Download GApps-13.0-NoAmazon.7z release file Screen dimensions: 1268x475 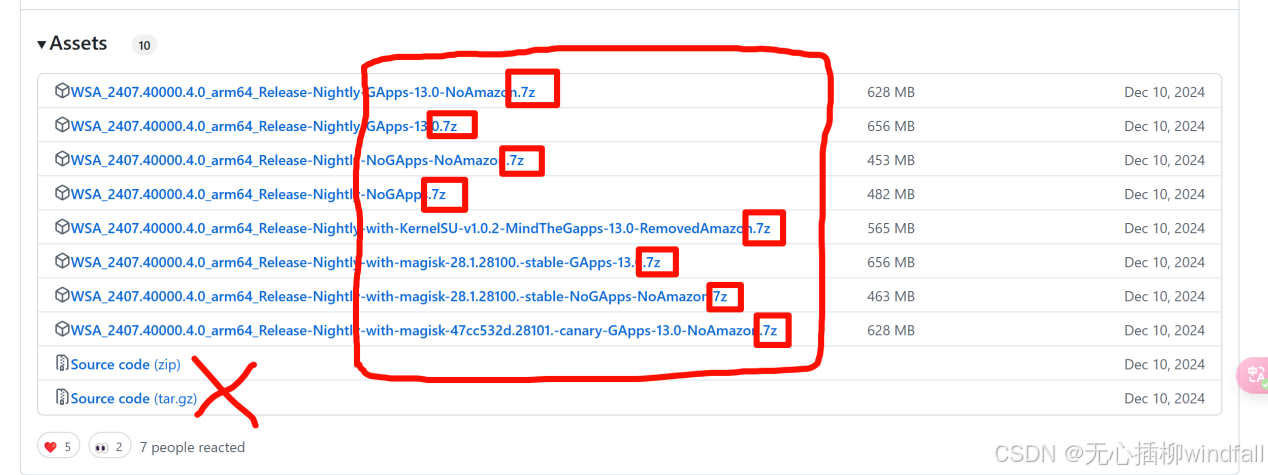pos(303,92)
